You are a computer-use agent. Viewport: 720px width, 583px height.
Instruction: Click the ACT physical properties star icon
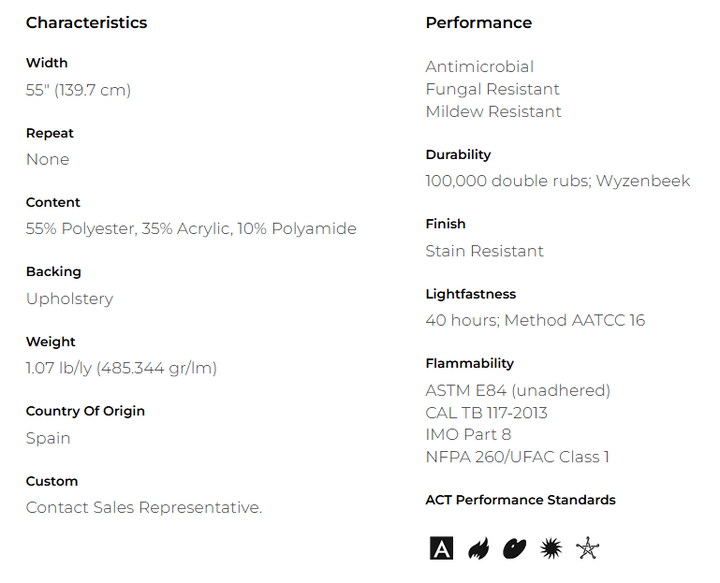pos(588,548)
